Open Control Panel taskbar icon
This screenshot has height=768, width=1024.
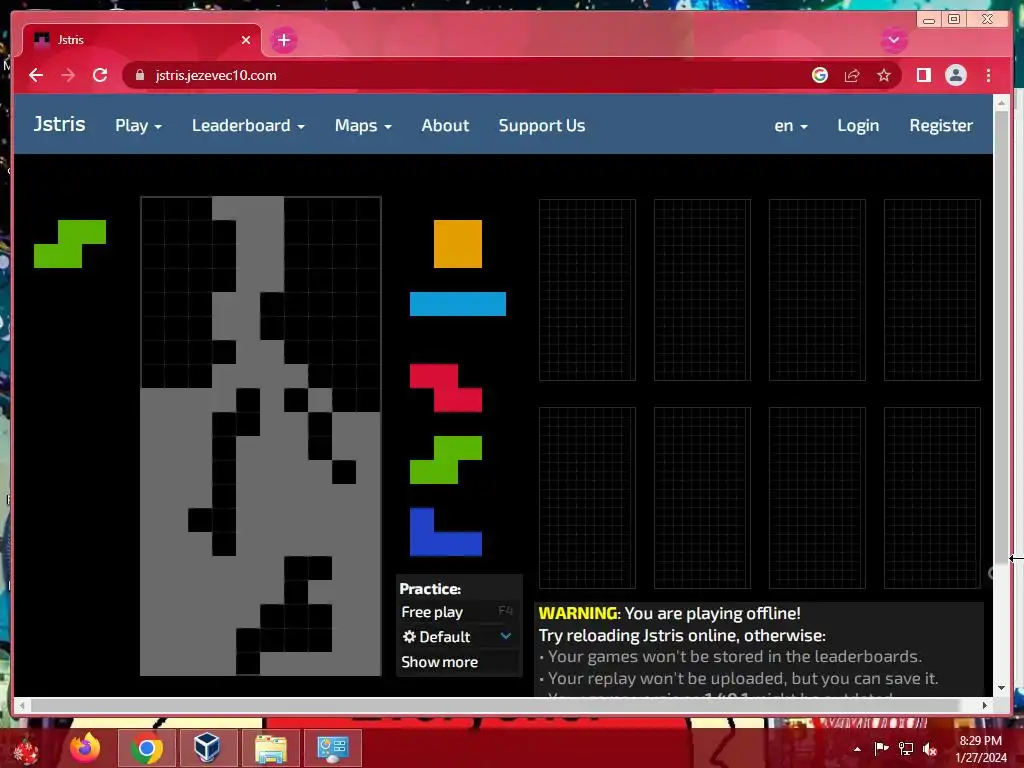332,748
